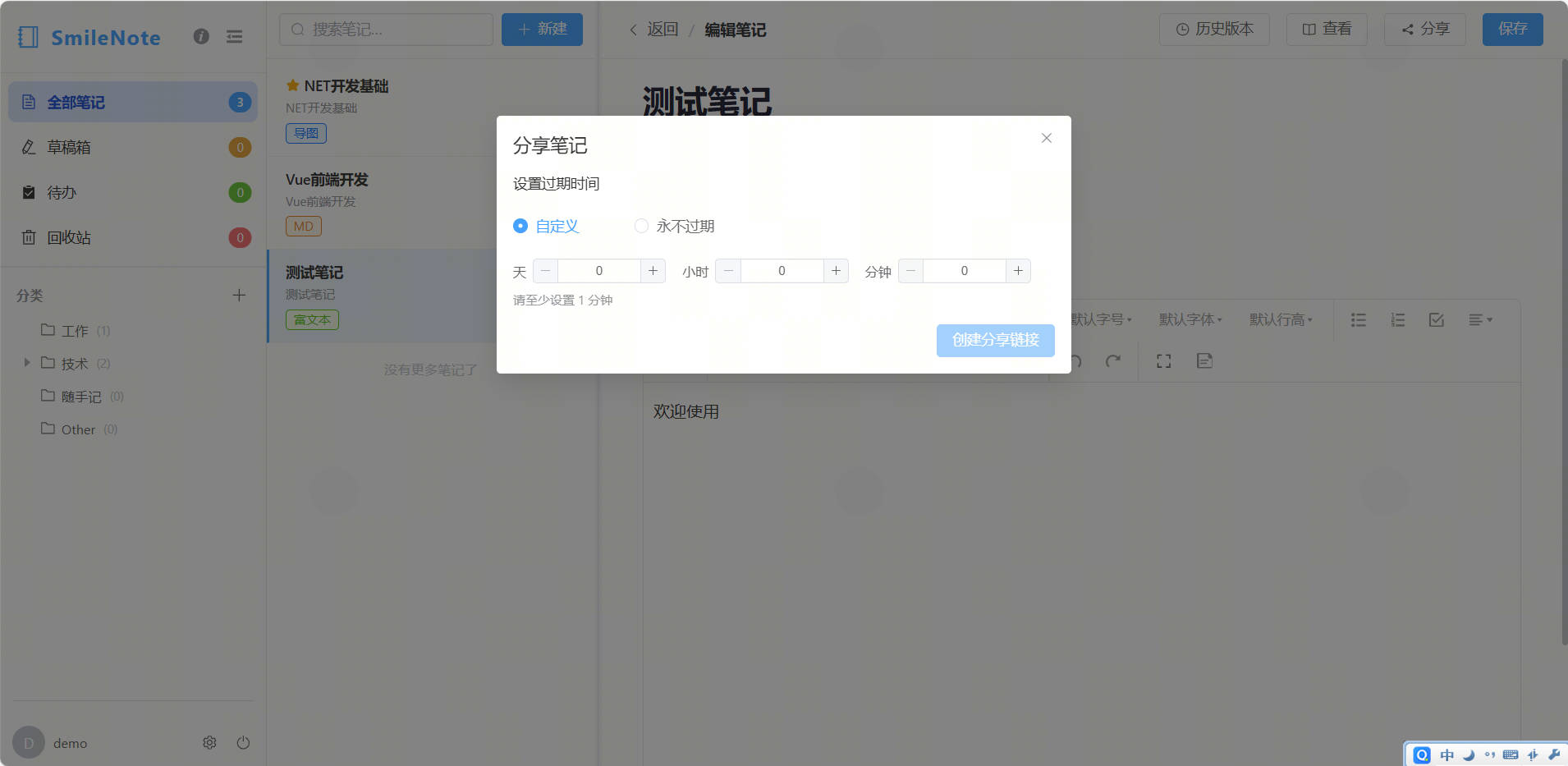Open the NET开发基础 note
The height and width of the screenshot is (766, 1568).
(382, 110)
